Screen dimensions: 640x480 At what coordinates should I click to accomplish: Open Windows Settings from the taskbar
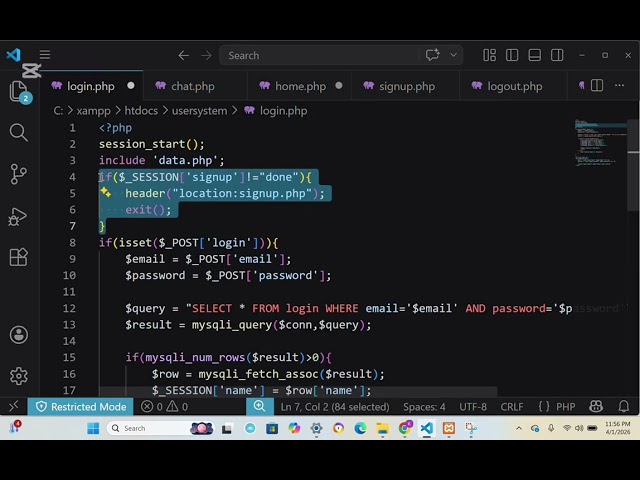[316, 428]
